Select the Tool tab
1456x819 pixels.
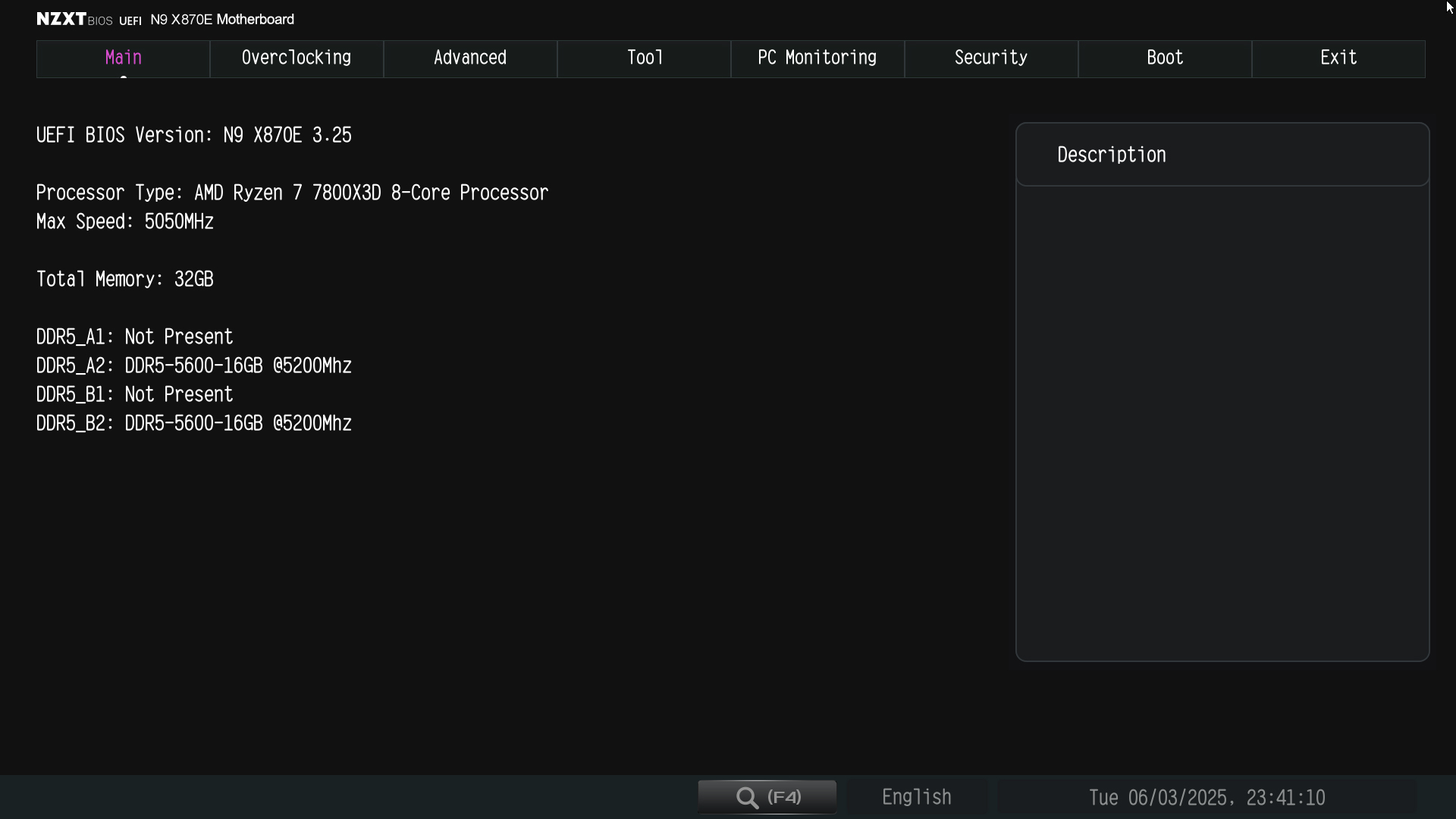tap(644, 58)
